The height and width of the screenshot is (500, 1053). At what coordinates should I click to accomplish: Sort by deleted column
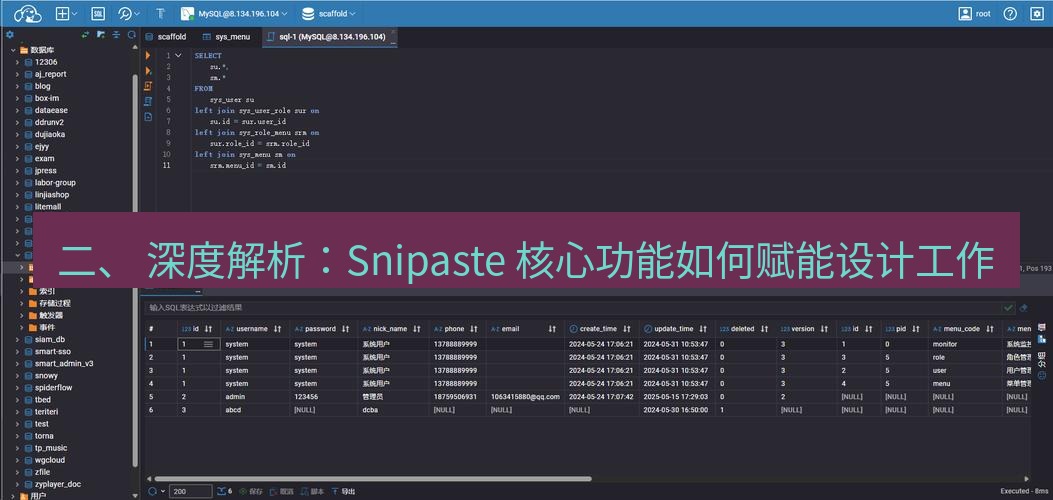(x=764, y=329)
